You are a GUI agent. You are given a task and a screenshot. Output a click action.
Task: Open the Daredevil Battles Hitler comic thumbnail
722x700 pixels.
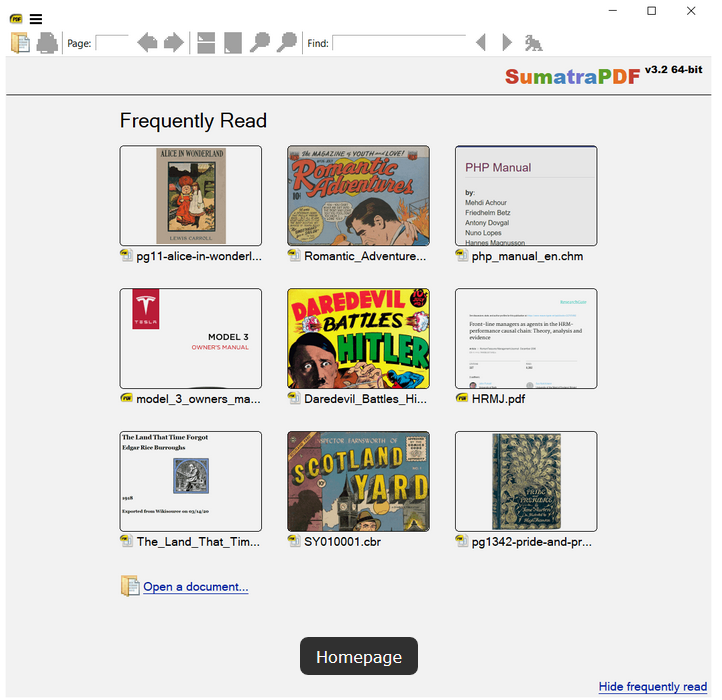pos(358,339)
